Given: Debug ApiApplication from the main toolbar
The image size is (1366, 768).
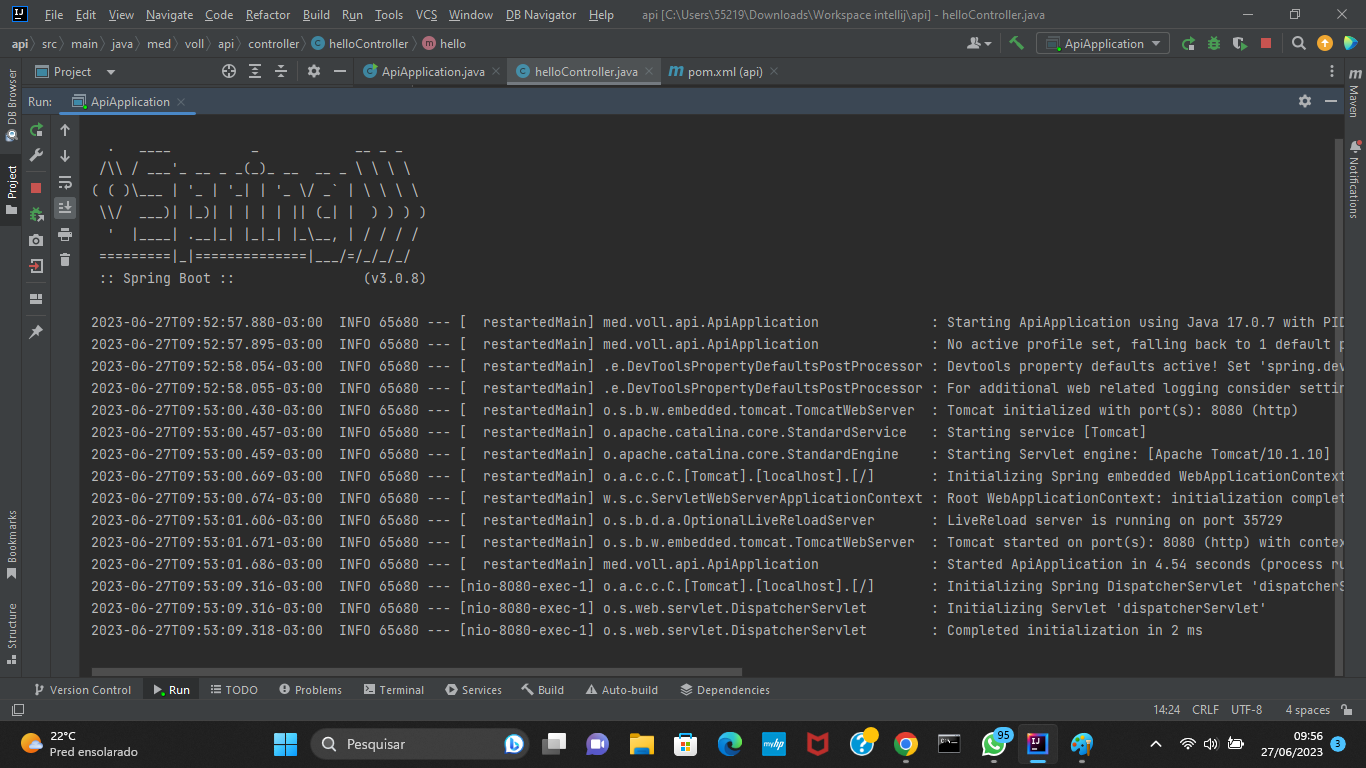Looking at the screenshot, I should 1214,43.
